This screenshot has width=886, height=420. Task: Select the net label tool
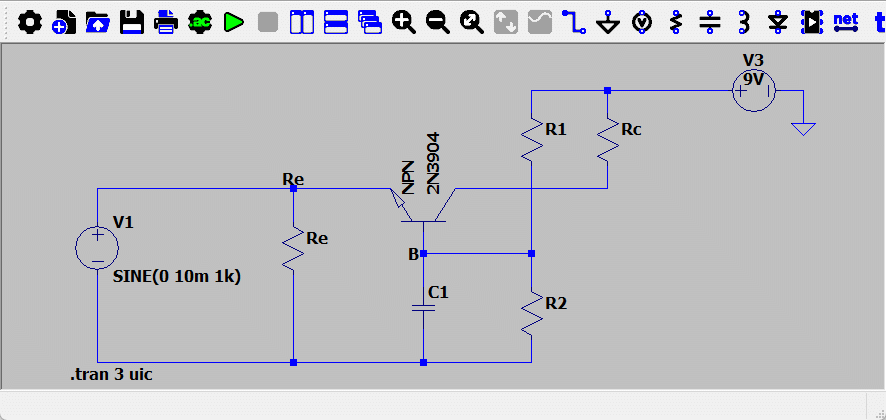pyautogui.click(x=846, y=21)
